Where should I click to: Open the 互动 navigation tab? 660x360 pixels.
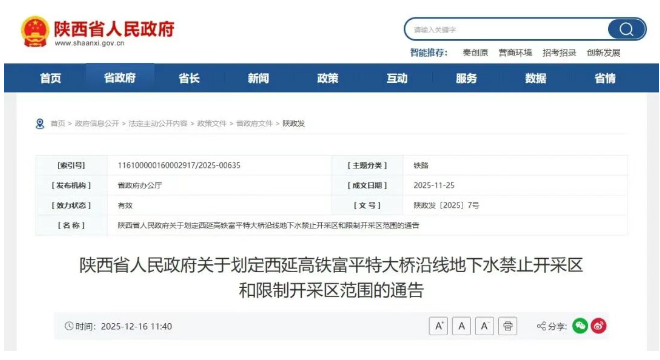tap(397, 78)
